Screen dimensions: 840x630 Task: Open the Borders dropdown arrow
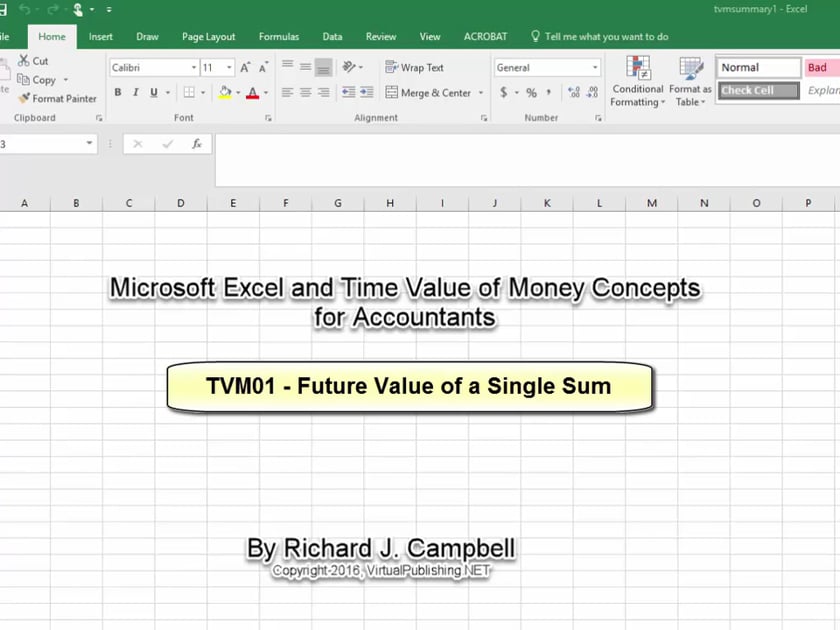tap(203, 92)
